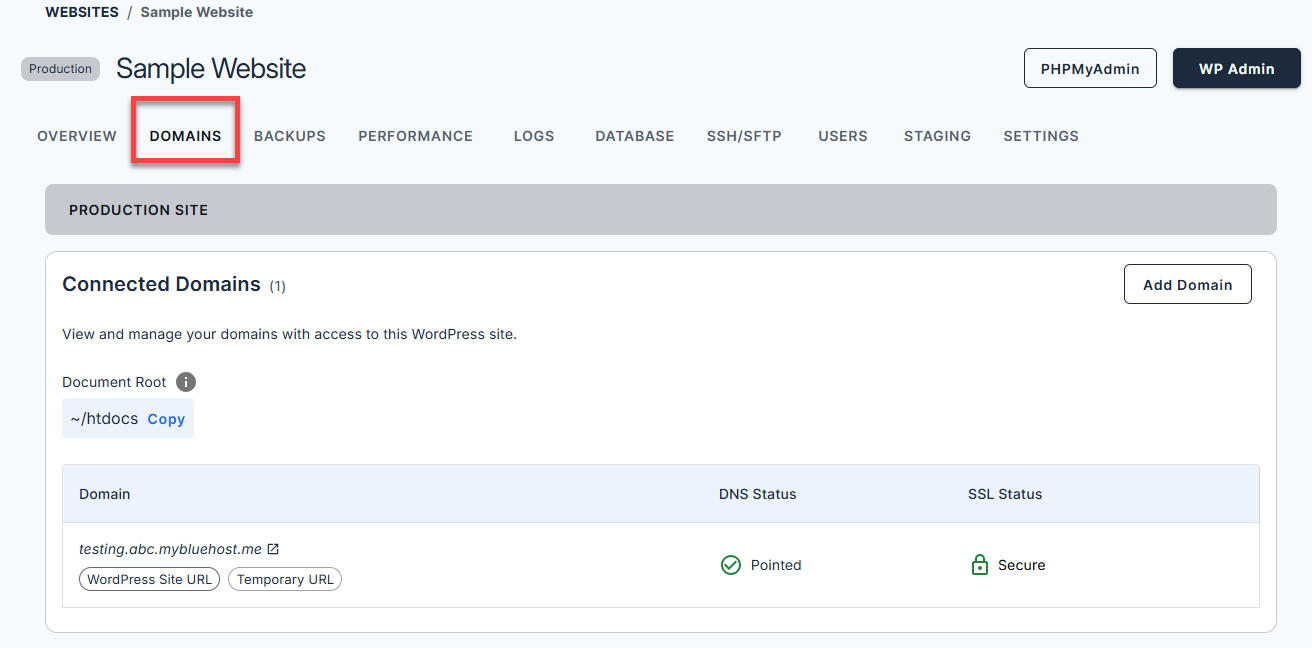Copy the ~/htdocs document root path
Screen dimensions: 1312x648
pyautogui.click(x=166, y=419)
